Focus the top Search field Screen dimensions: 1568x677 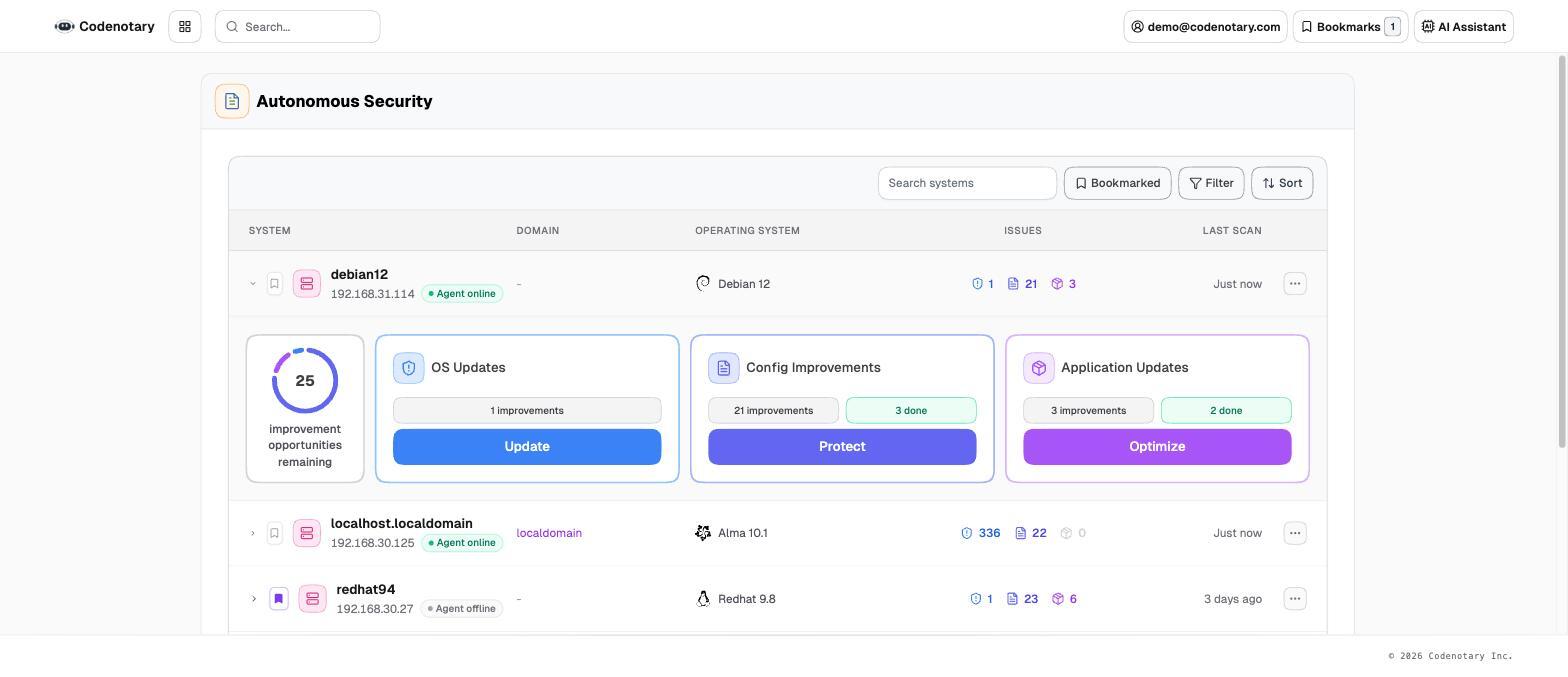(x=297, y=27)
